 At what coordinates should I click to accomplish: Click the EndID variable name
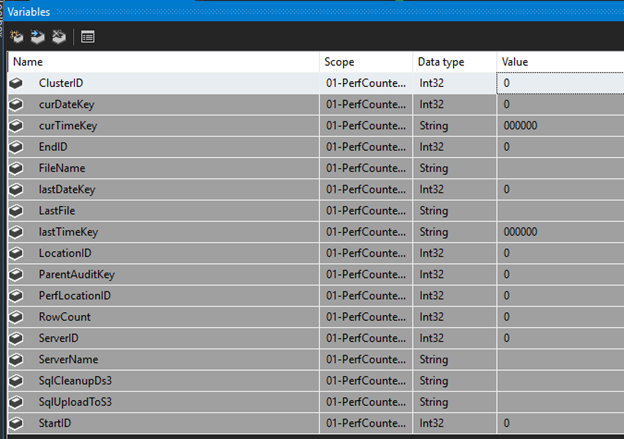point(53,147)
